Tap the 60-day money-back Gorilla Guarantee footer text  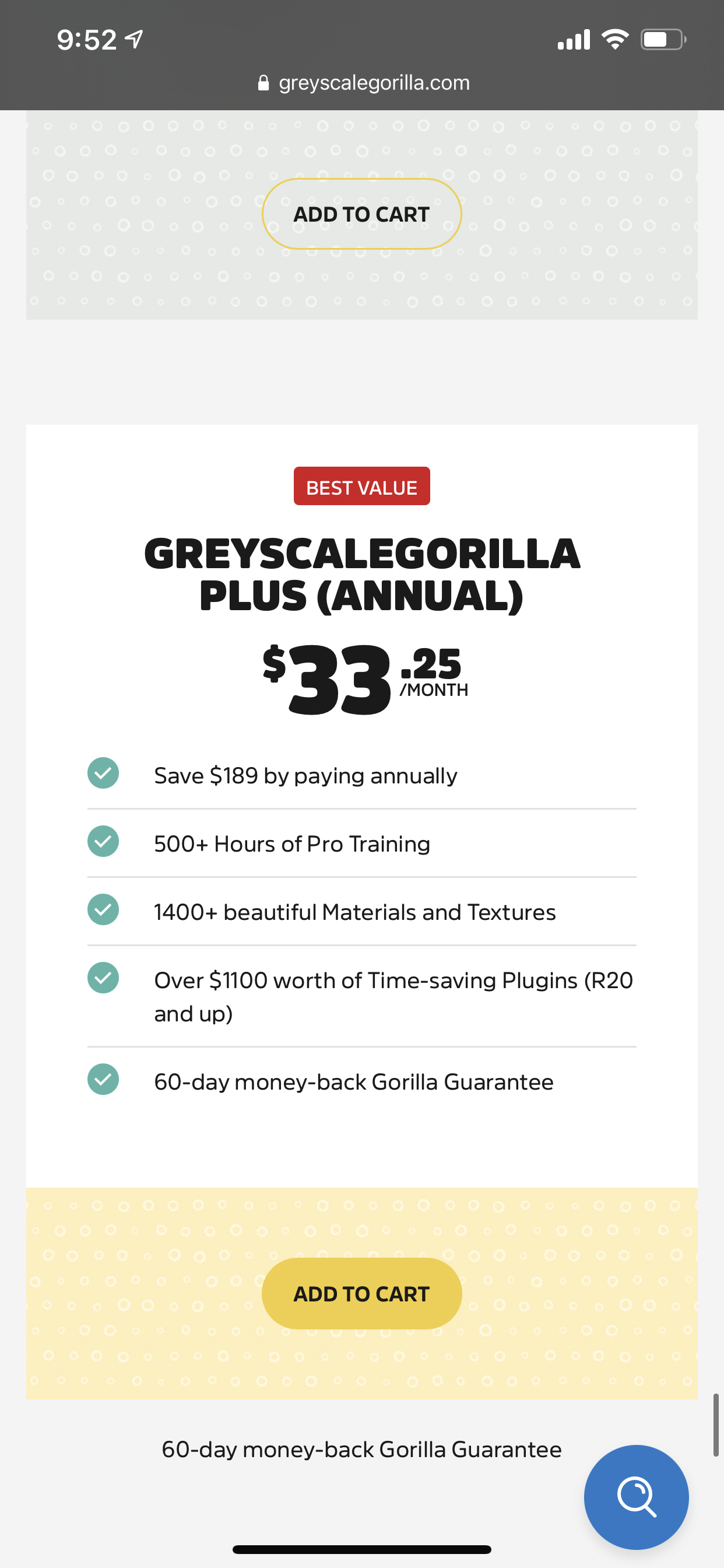(x=361, y=1450)
